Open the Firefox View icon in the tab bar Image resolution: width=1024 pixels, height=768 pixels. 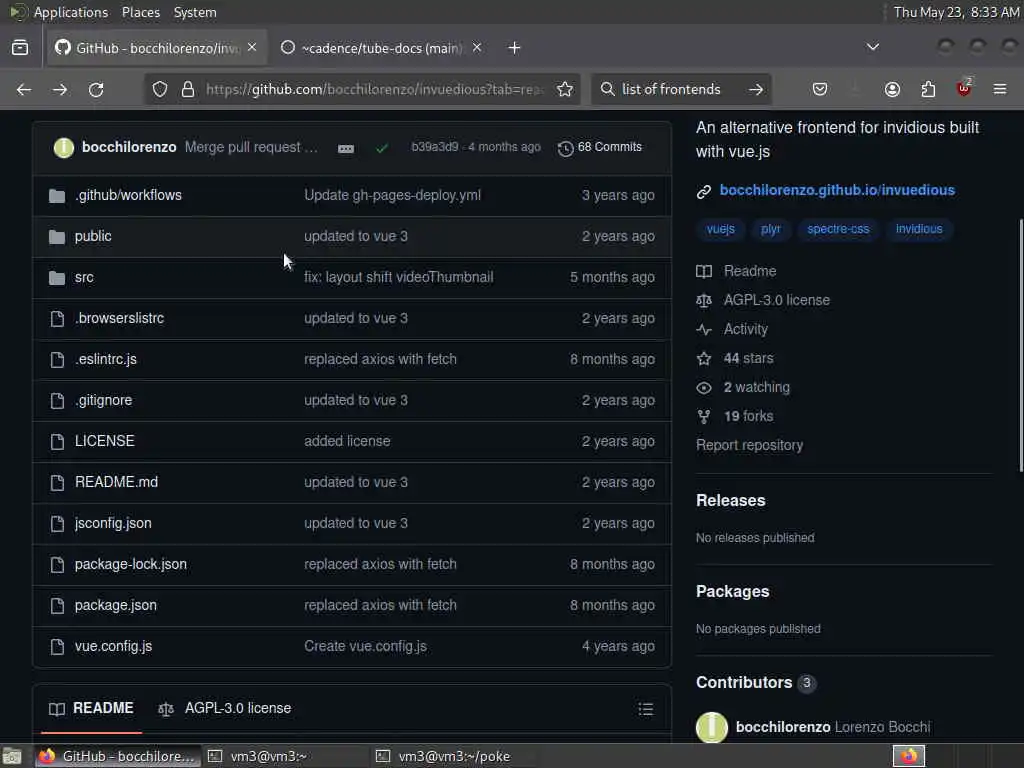[x=20, y=48]
